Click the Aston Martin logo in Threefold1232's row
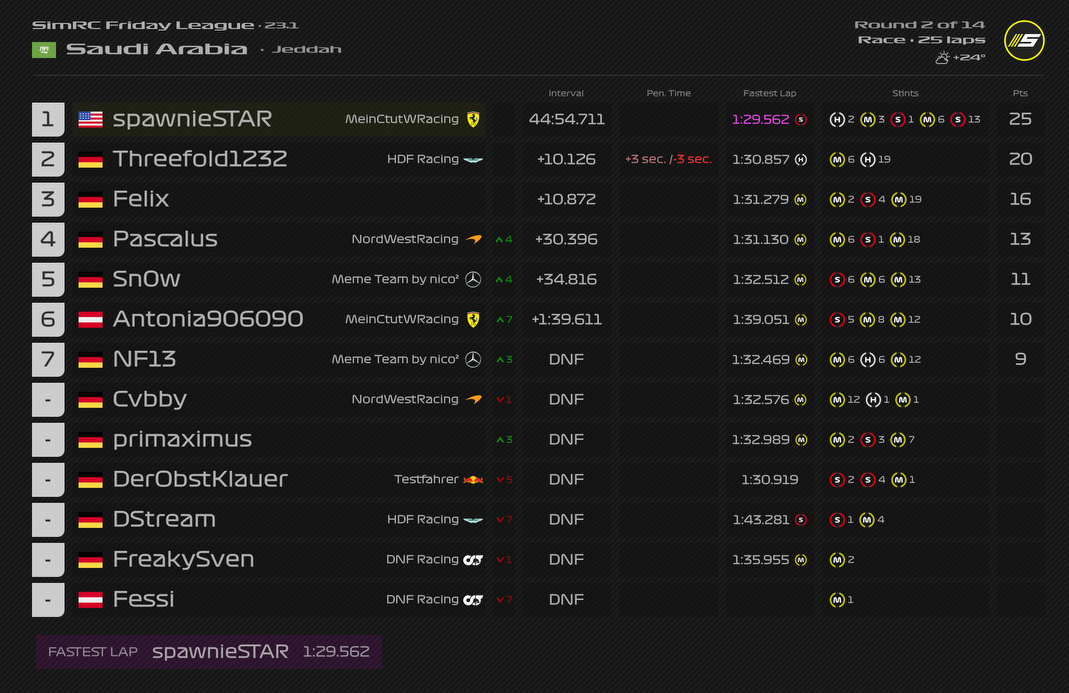 click(473, 160)
